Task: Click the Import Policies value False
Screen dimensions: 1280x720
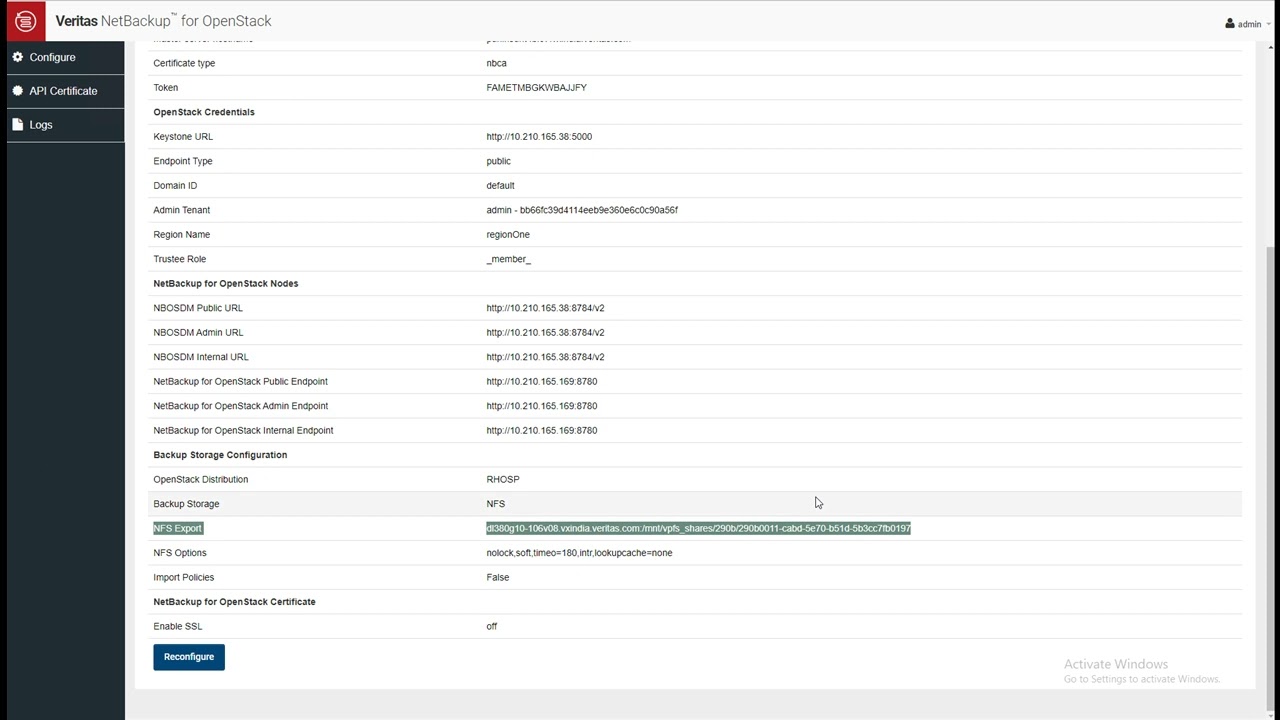Action: [497, 578]
